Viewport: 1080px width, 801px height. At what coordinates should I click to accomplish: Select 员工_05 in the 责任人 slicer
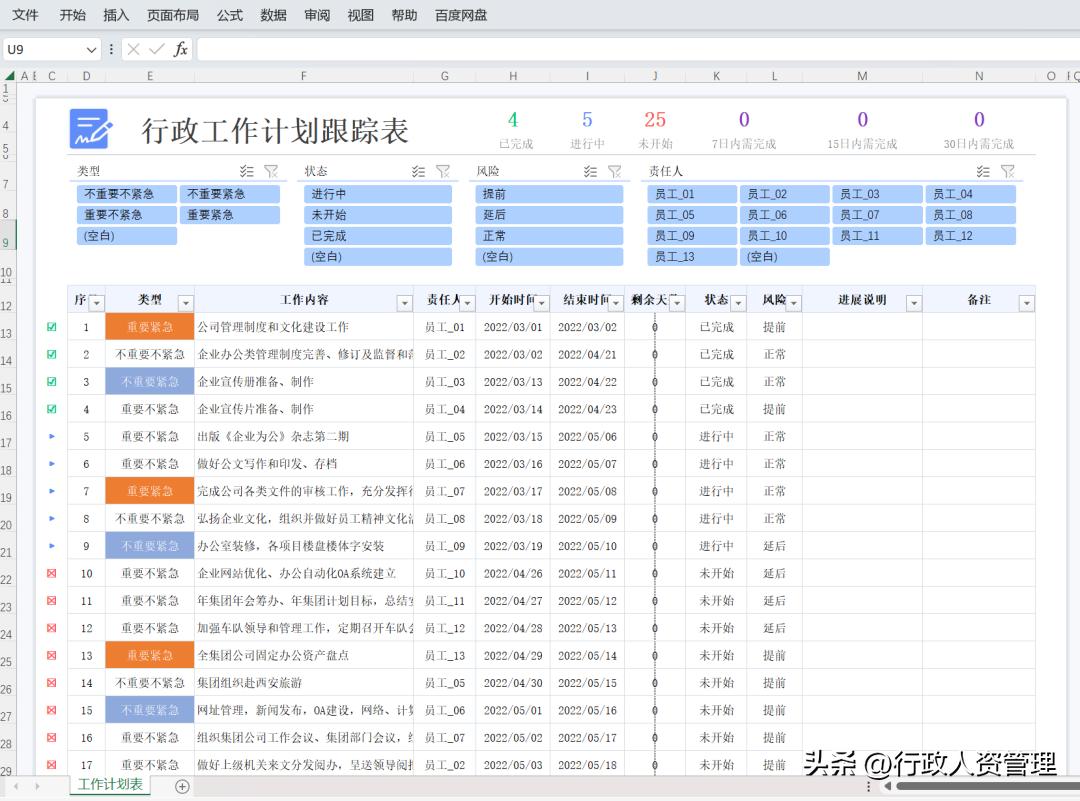pyautogui.click(x=691, y=214)
